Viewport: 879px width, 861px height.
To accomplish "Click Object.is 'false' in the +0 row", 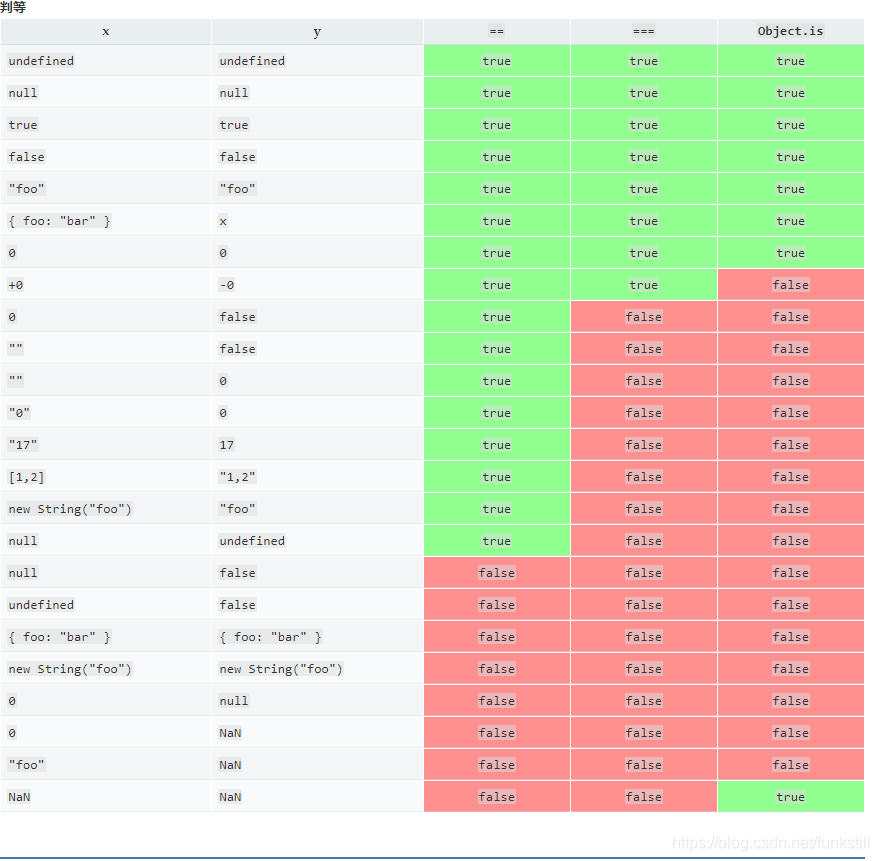I will coord(790,285).
